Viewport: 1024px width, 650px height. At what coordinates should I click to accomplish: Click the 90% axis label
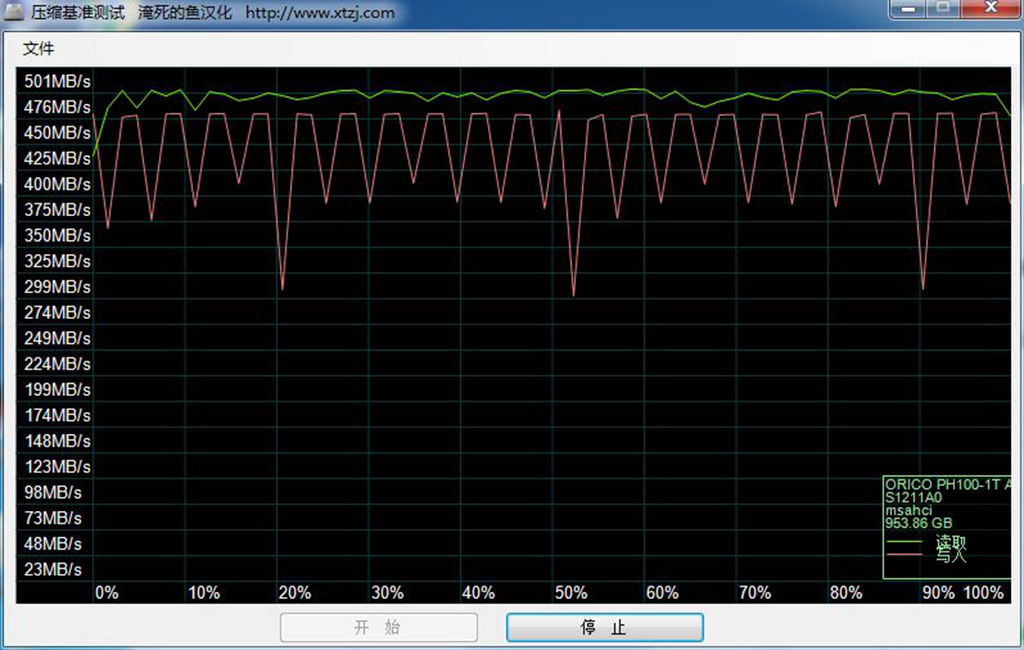click(x=938, y=593)
